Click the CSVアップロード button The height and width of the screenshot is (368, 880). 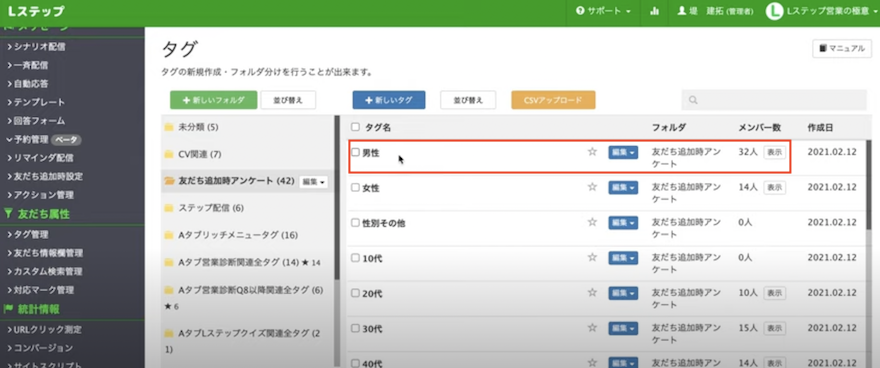(x=553, y=100)
